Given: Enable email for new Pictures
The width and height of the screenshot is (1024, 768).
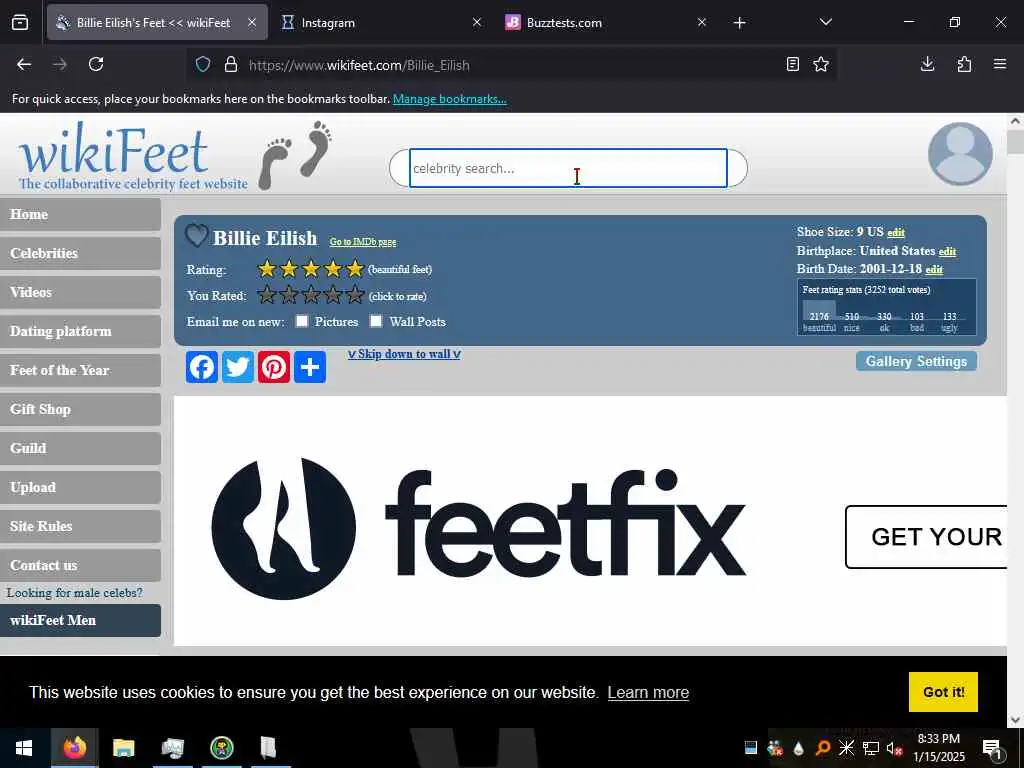Looking at the screenshot, I should 302,321.
